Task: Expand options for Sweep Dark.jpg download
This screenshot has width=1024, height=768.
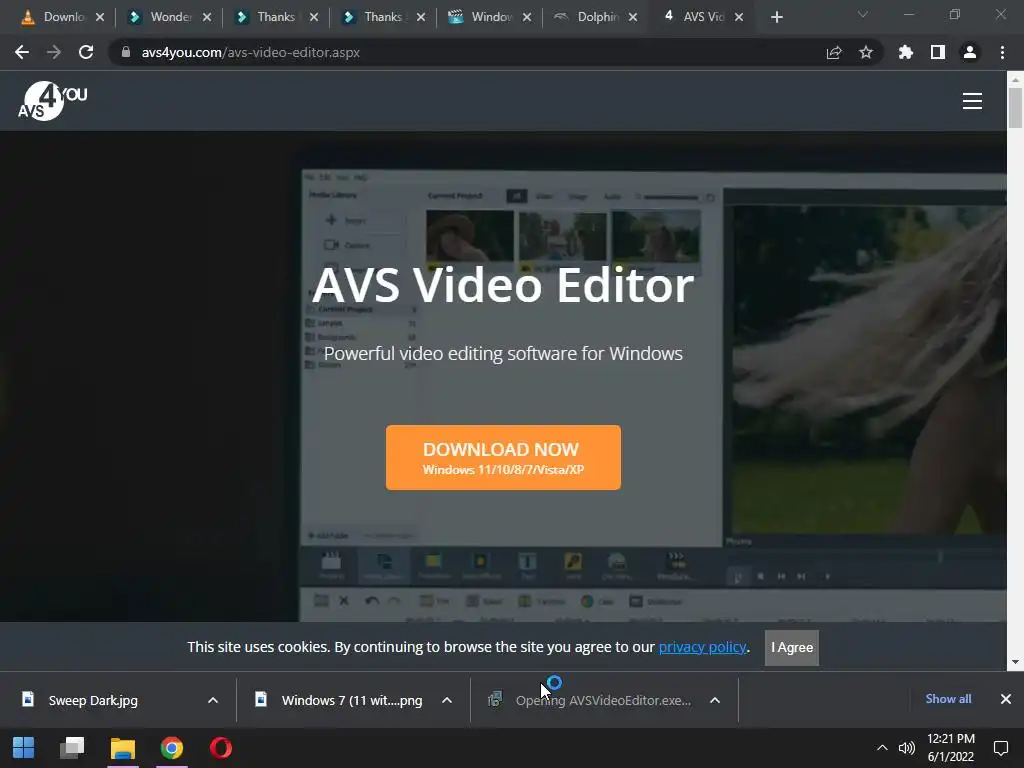Action: point(213,700)
